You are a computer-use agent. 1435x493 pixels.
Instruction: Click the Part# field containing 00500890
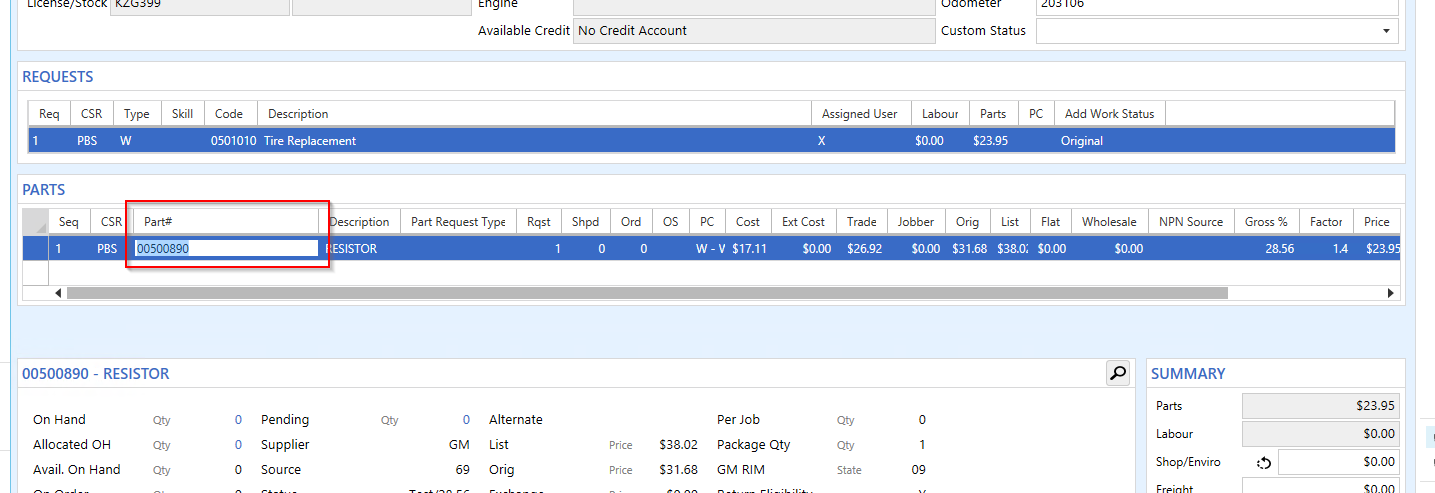pyautogui.click(x=226, y=248)
